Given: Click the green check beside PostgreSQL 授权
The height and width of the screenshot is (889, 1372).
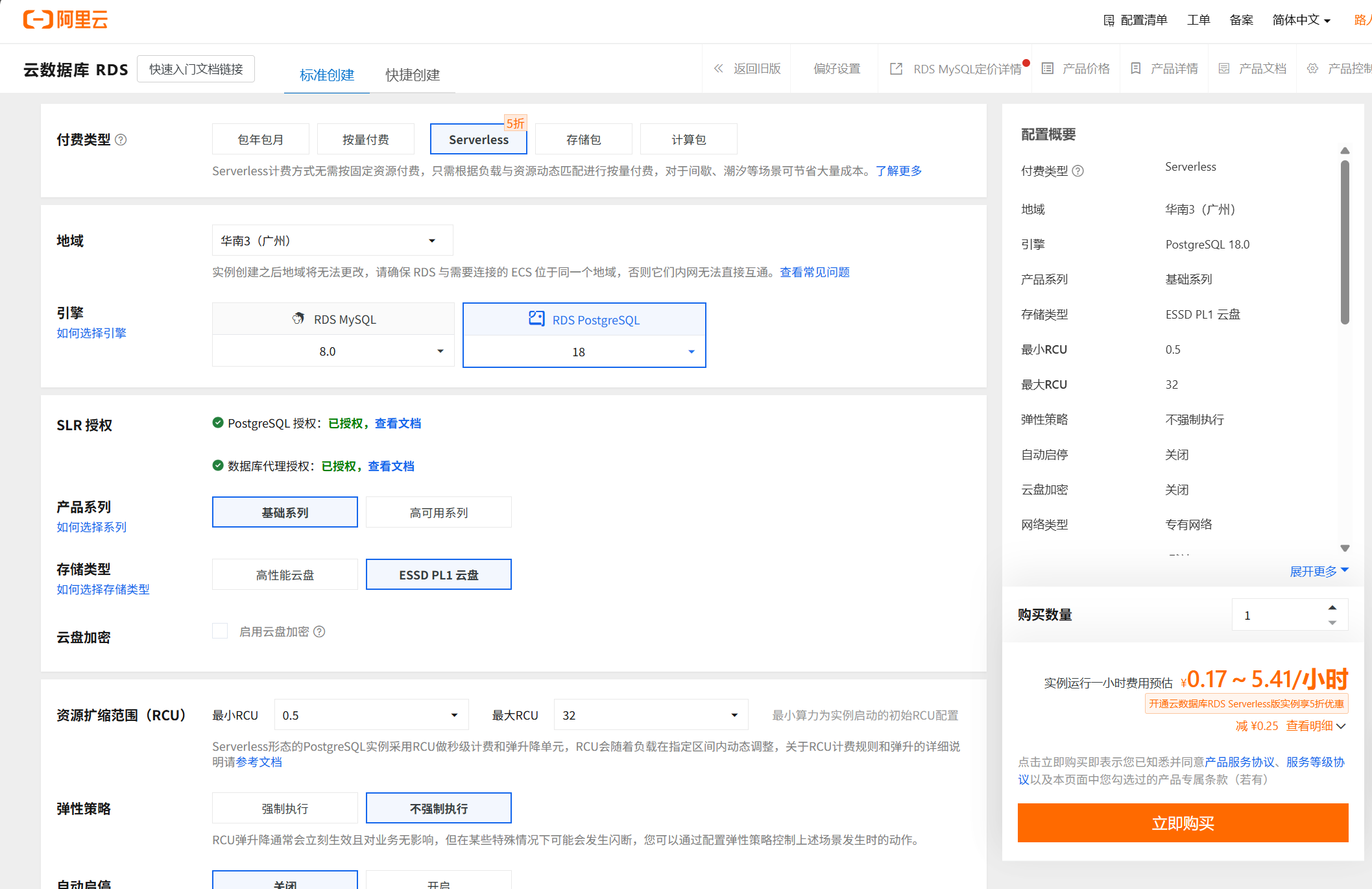Looking at the screenshot, I should (x=218, y=422).
